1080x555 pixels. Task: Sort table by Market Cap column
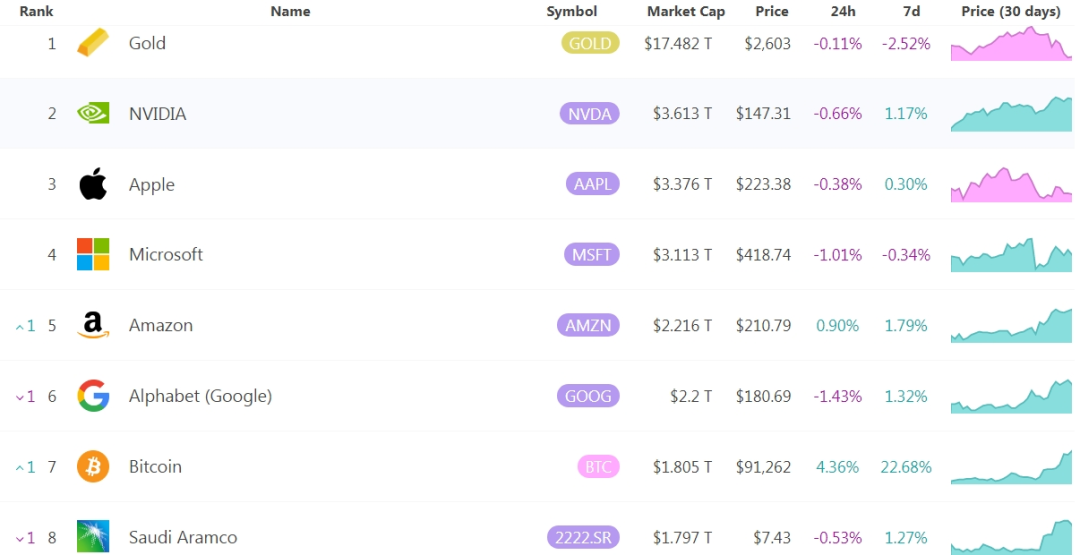tap(686, 12)
